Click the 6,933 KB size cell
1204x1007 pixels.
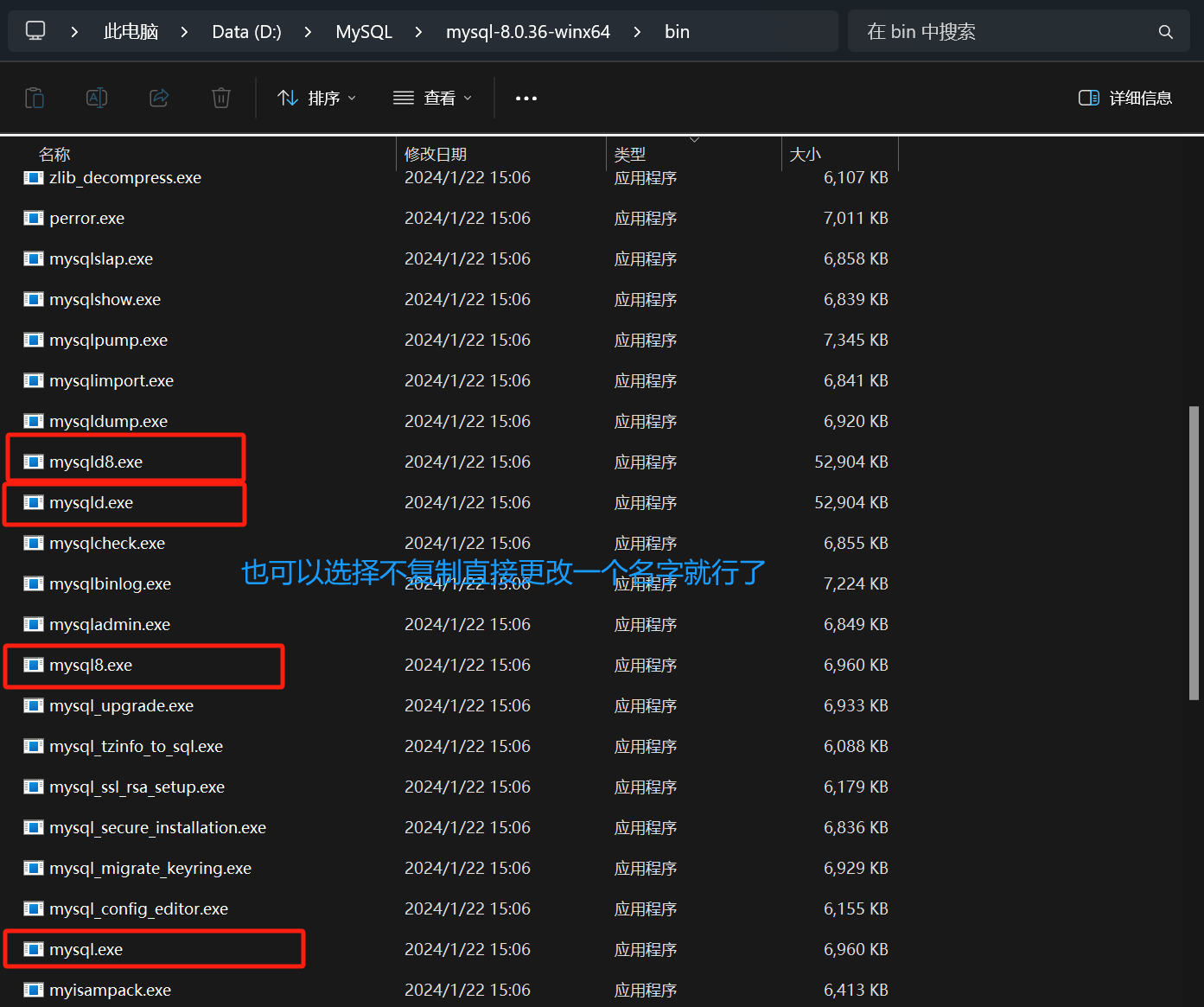pos(856,706)
